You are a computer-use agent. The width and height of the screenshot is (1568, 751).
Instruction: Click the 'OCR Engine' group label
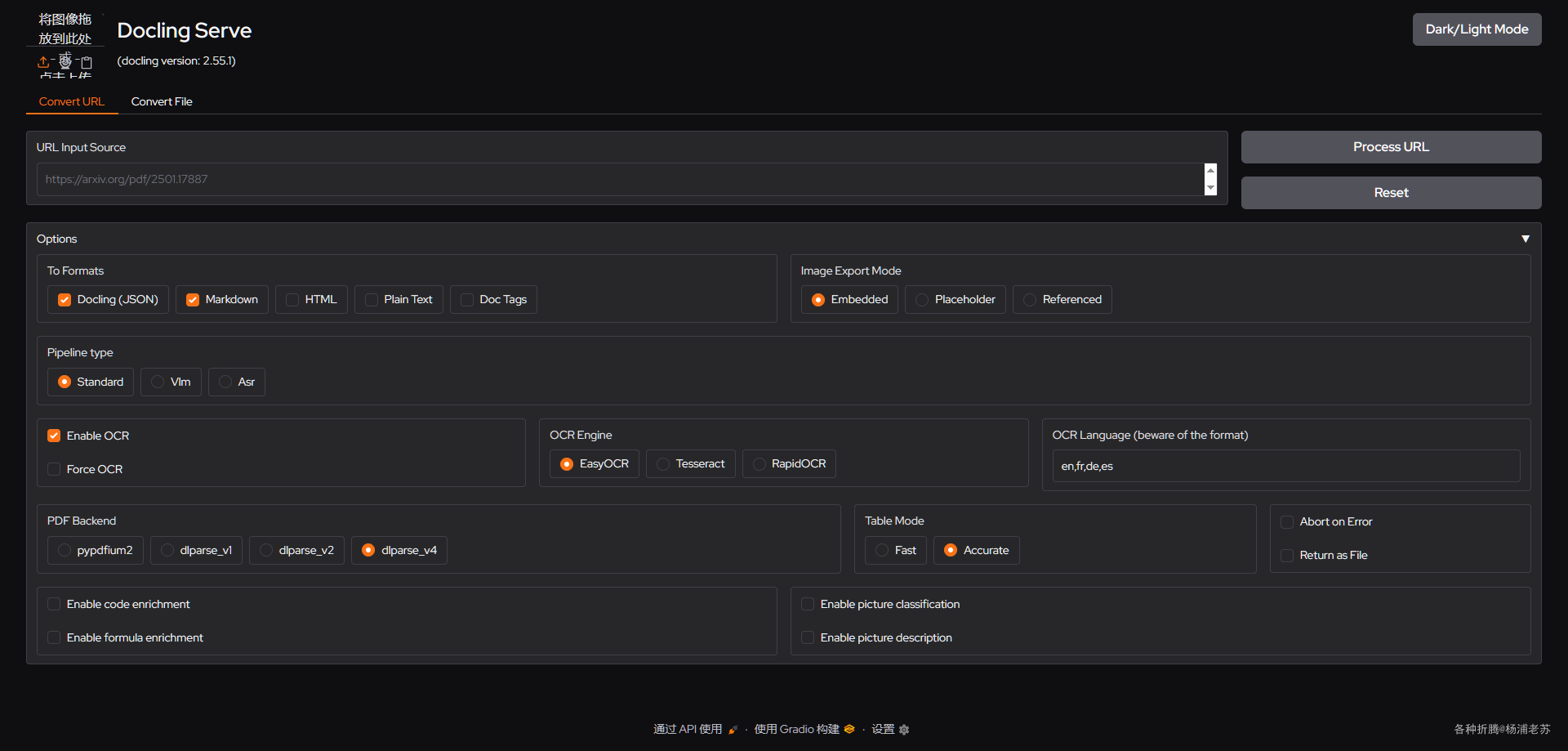[x=581, y=436]
